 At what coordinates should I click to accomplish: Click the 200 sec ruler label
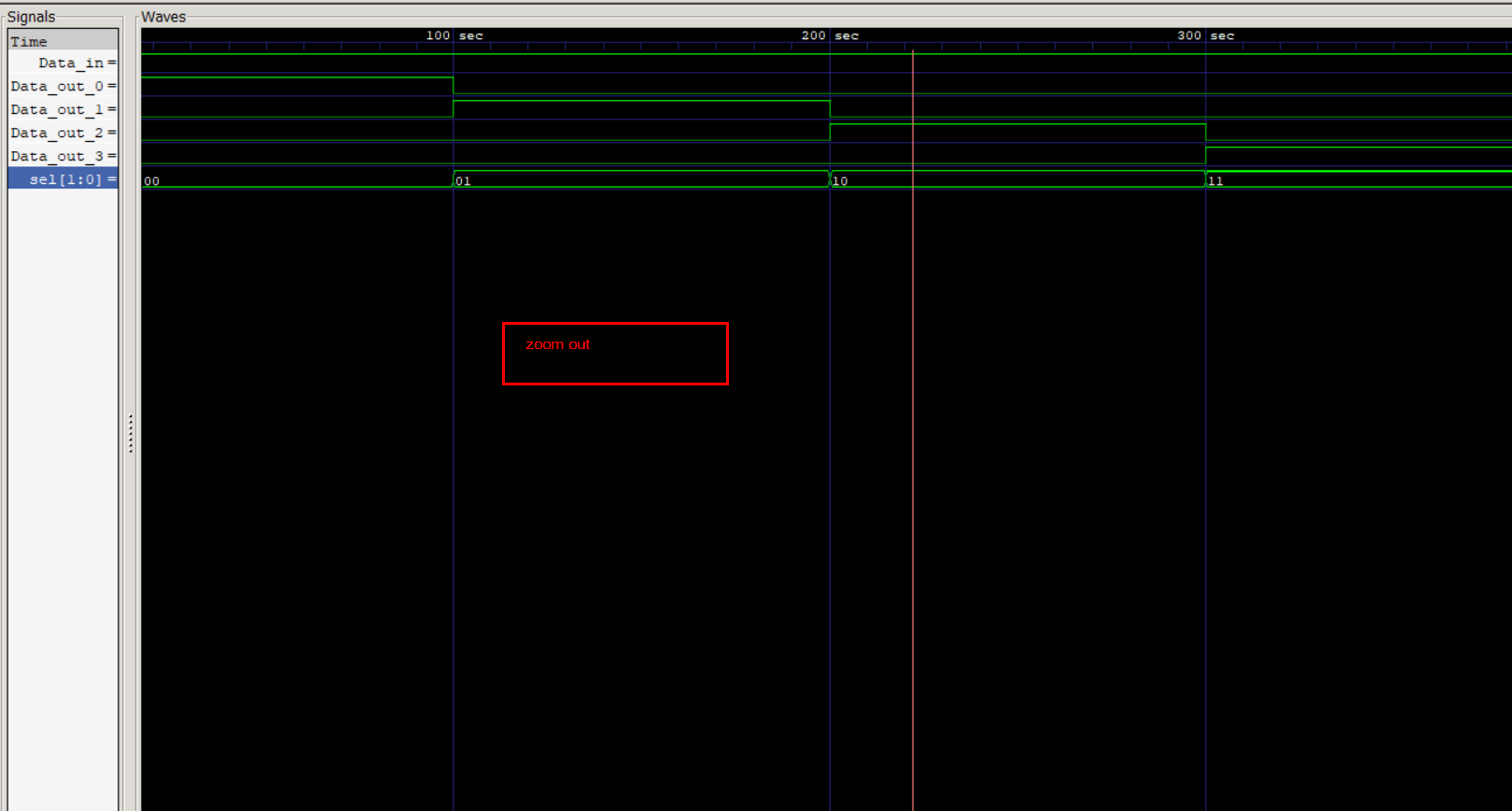coord(830,35)
